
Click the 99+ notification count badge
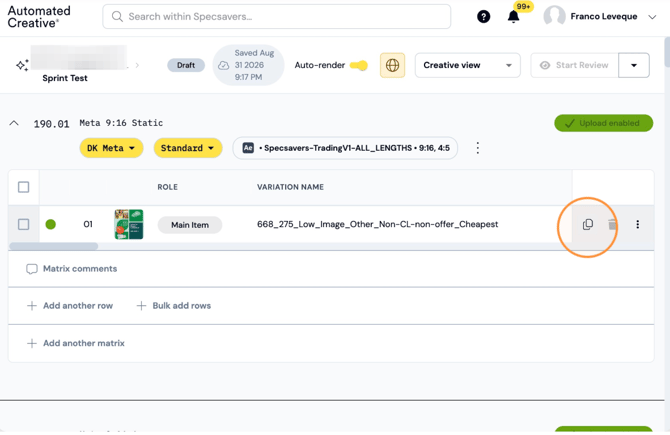click(523, 7)
